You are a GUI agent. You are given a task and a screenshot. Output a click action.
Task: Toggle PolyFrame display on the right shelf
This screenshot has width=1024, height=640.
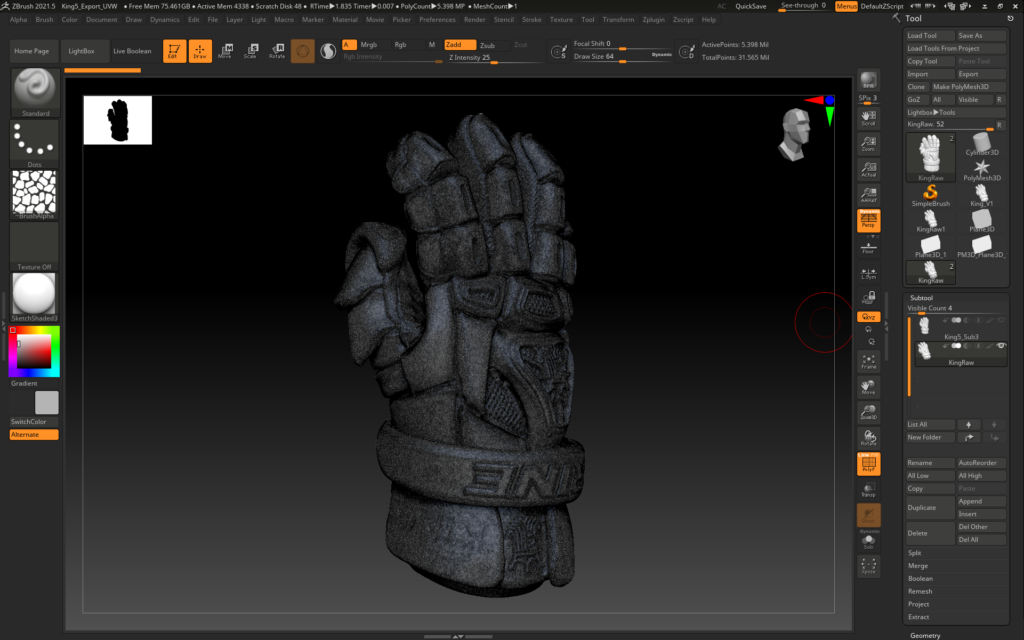pos(867,465)
